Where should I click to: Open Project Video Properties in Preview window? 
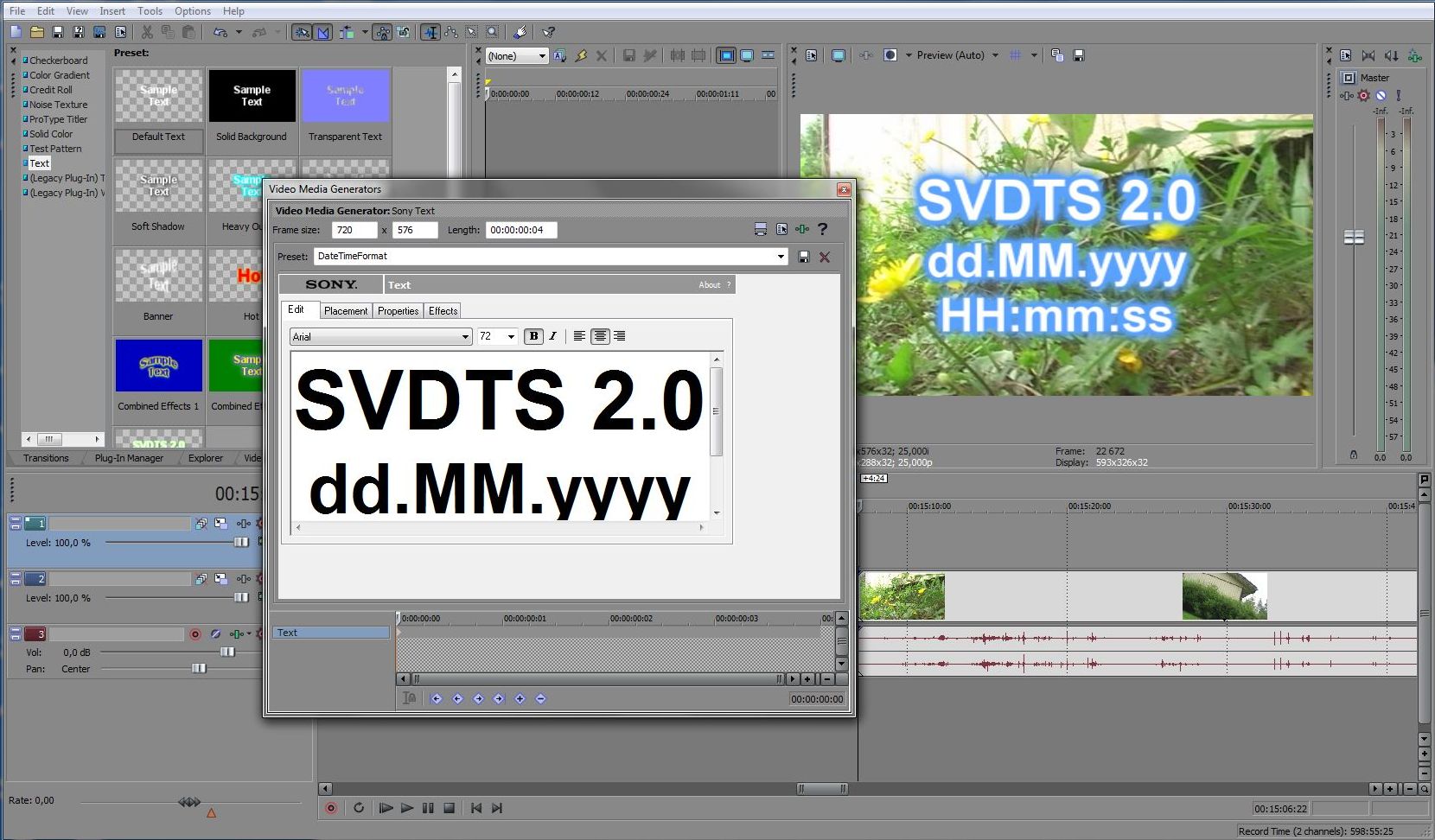[x=812, y=55]
